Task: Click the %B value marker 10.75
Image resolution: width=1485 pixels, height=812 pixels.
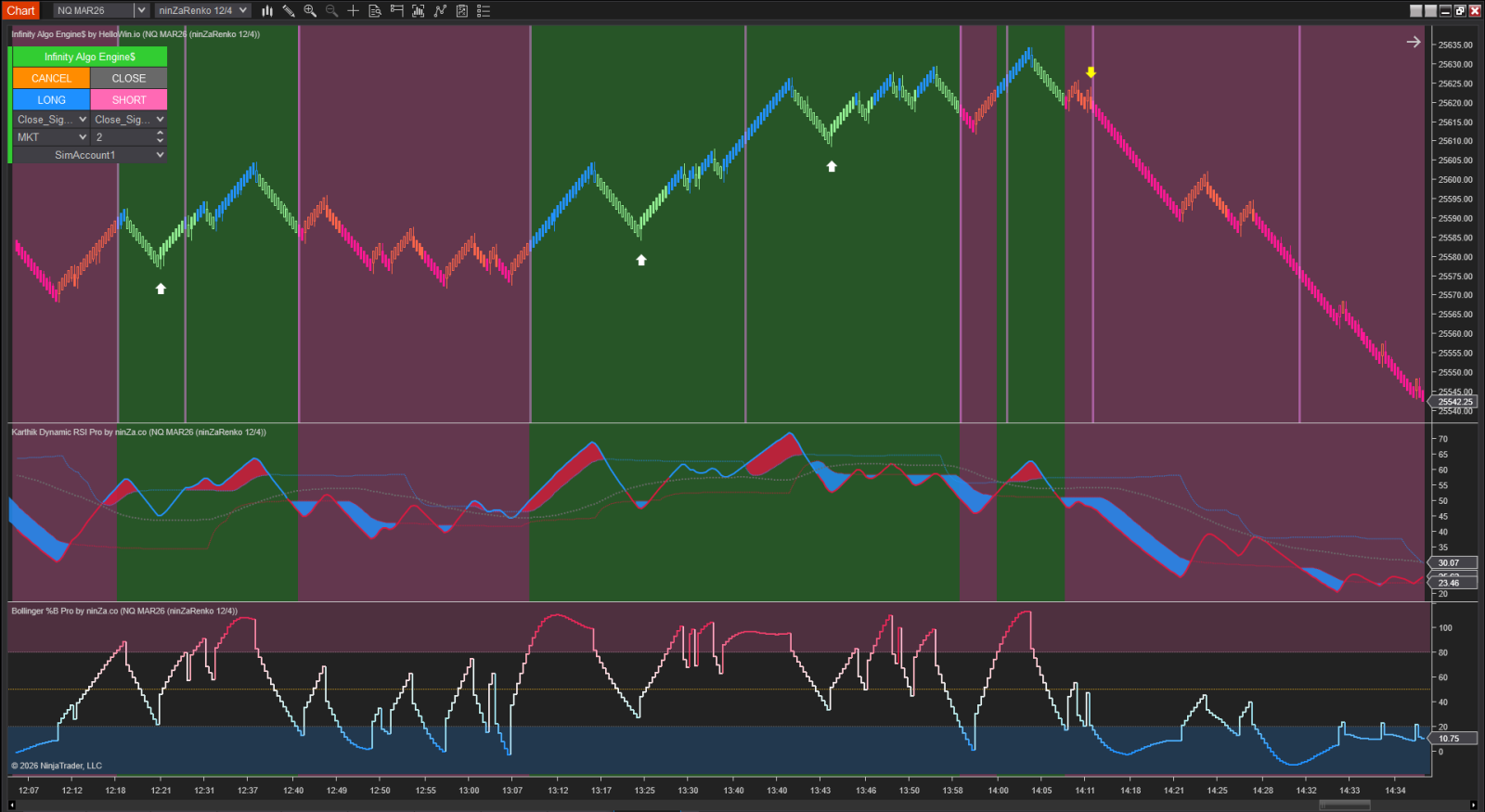Action: point(1451,739)
